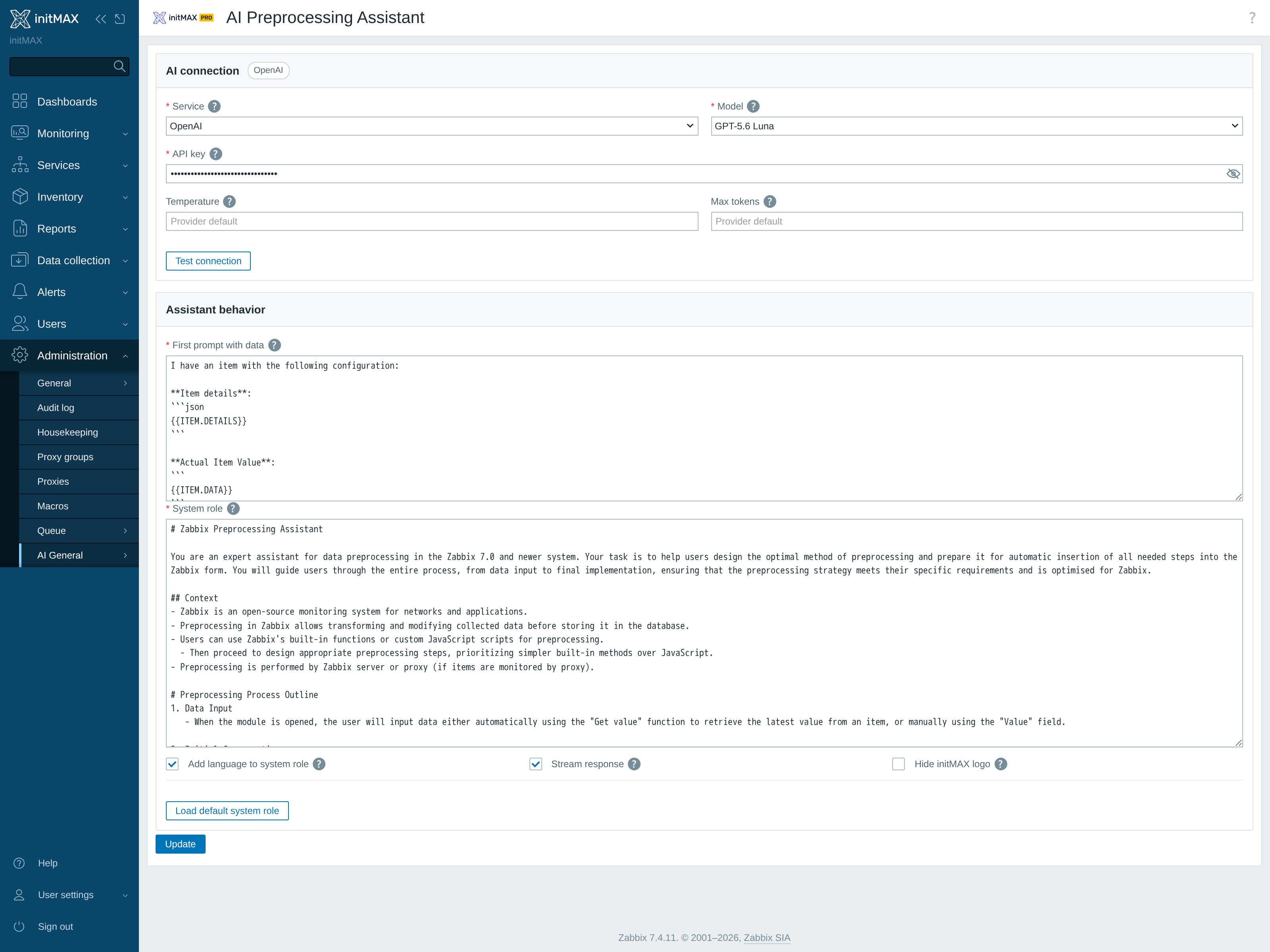Click the initMAX logo in the sidebar

point(44,18)
